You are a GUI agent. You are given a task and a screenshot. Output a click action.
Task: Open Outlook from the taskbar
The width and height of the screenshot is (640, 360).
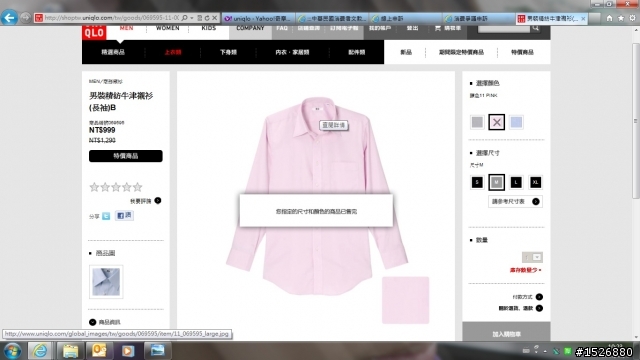(99, 351)
